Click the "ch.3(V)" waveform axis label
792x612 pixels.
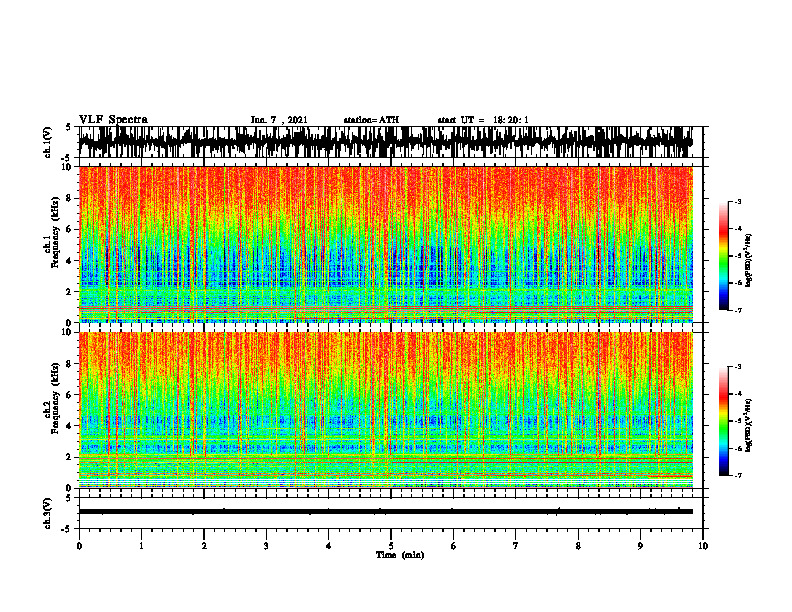pos(48,514)
